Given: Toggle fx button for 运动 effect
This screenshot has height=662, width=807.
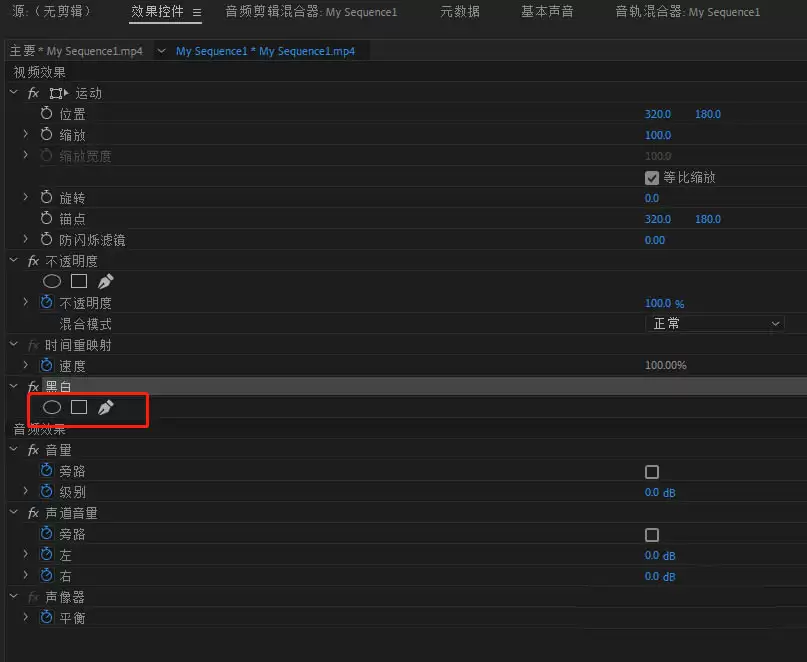Looking at the screenshot, I should [x=33, y=93].
